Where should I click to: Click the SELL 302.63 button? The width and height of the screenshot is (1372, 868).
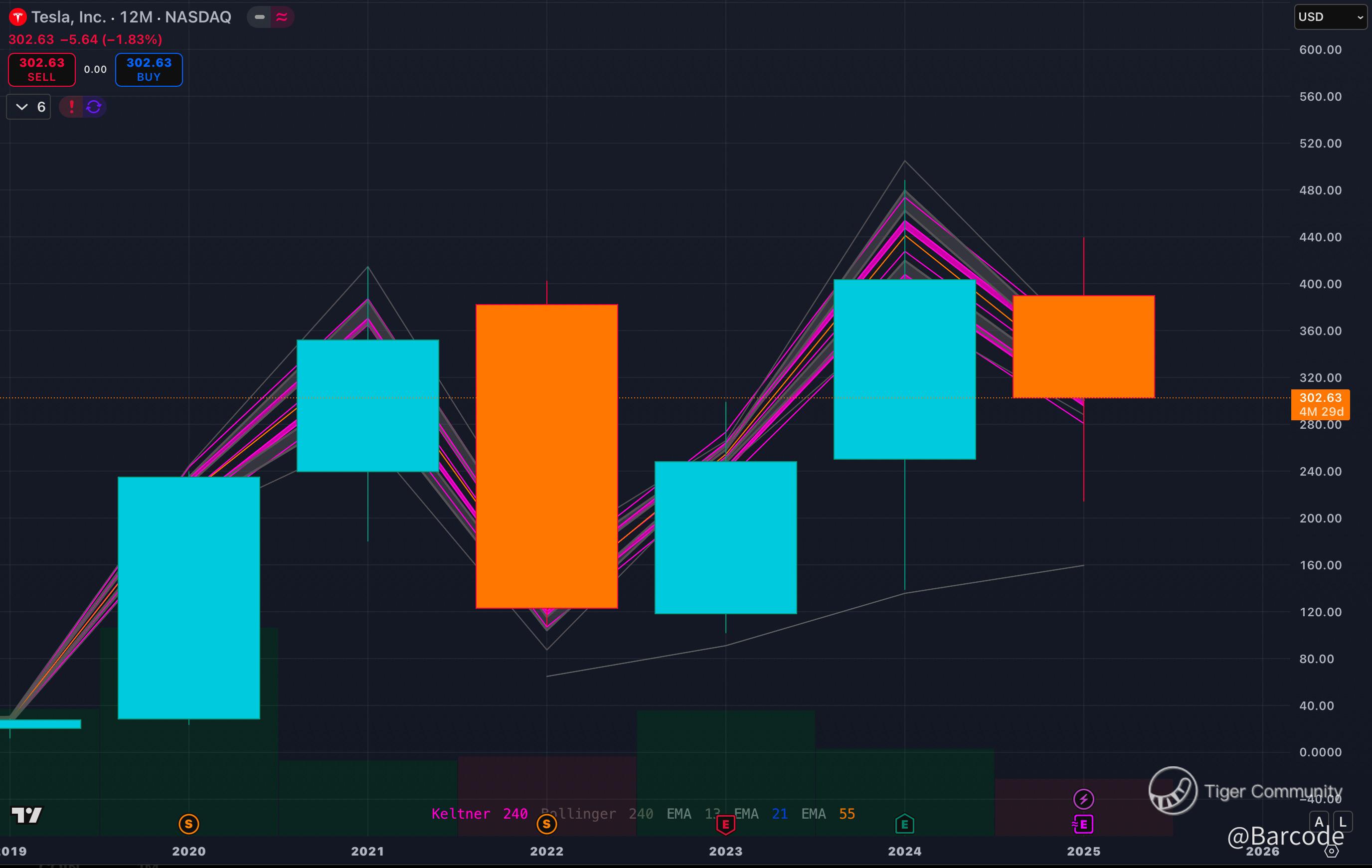click(41, 69)
